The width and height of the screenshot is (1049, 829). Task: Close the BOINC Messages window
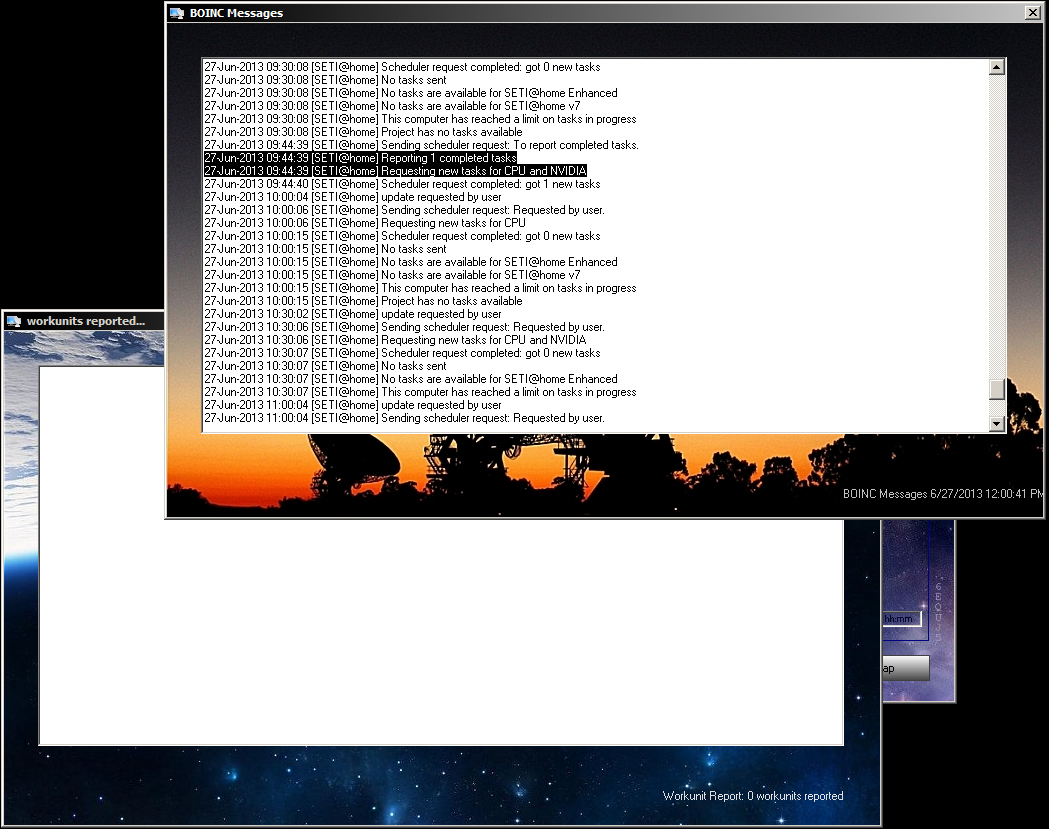[x=1033, y=12]
